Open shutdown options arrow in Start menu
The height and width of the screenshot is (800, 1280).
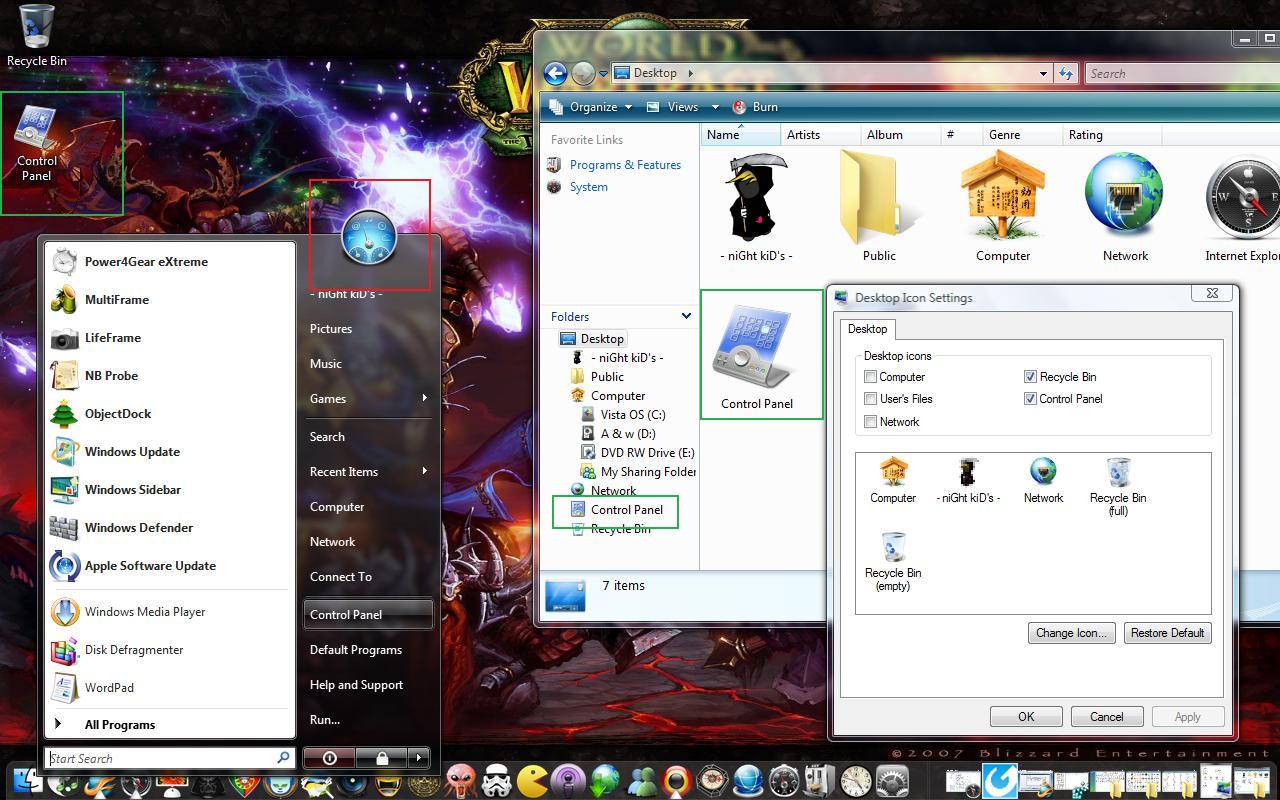(418, 758)
